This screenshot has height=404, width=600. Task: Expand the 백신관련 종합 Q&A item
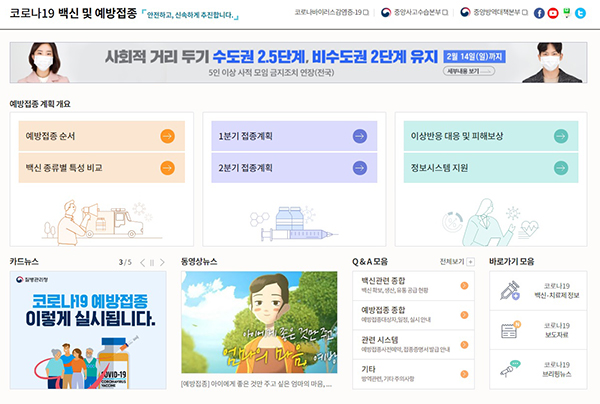[464, 287]
